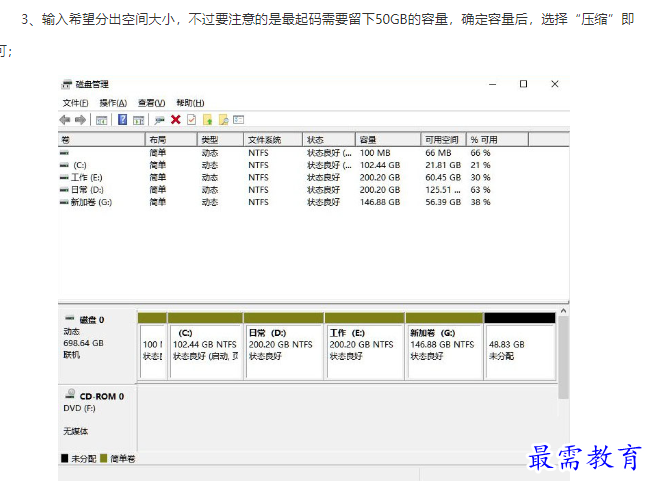Viewport: 650px width, 489px height.
Task: Sort by the 状态 column header
Action: 329,140
